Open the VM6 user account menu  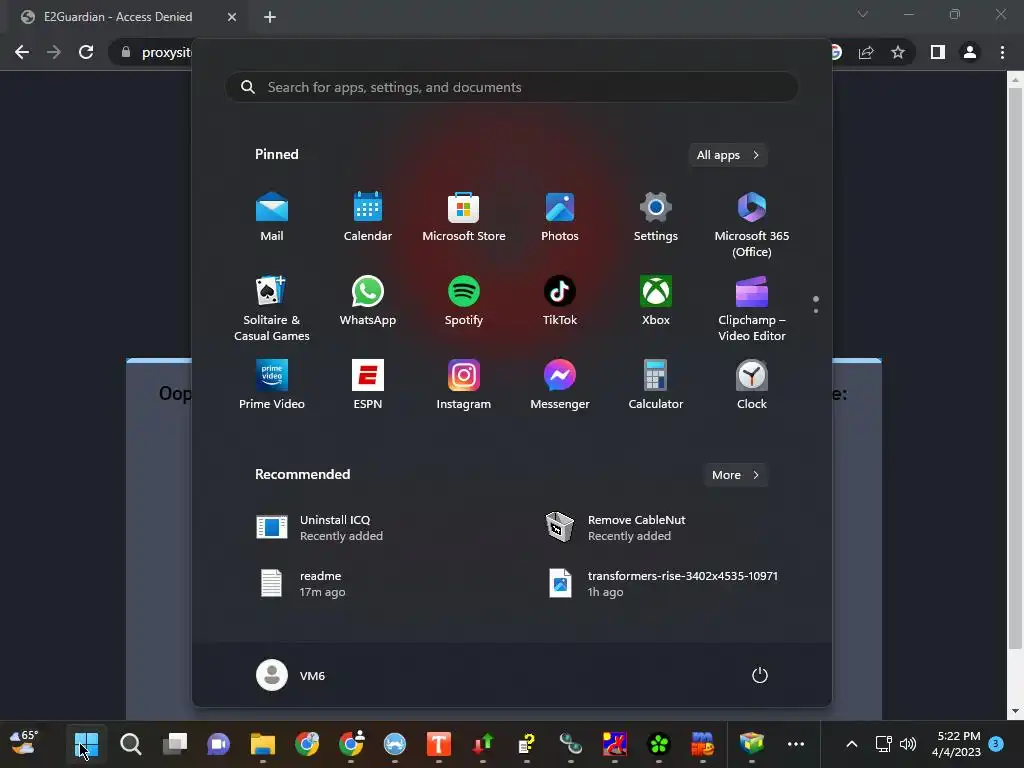tap(291, 675)
